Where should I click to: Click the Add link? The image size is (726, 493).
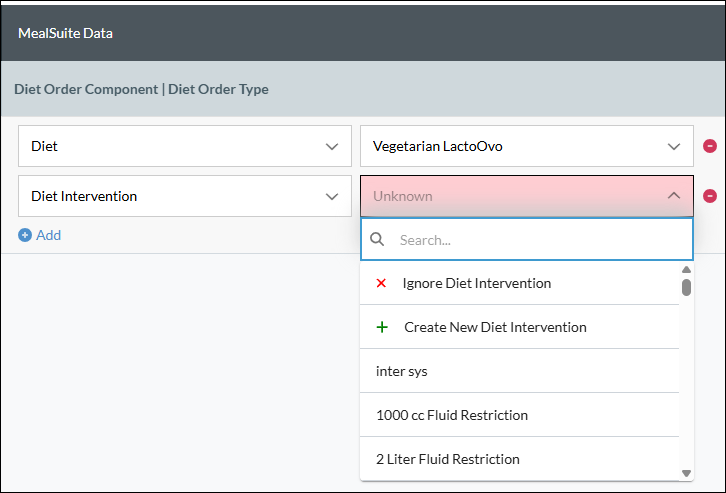(x=49, y=235)
